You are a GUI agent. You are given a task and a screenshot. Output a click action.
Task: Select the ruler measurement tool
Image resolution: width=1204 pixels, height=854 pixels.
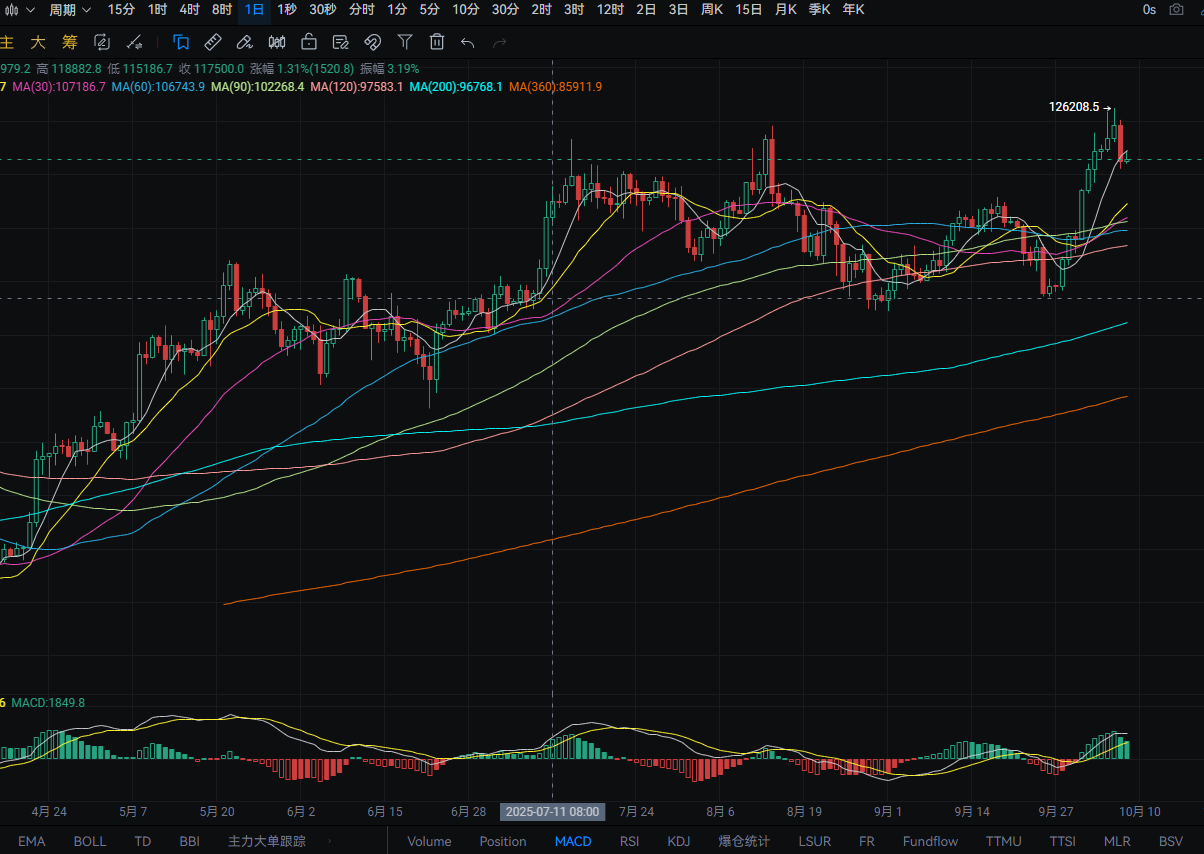point(212,42)
